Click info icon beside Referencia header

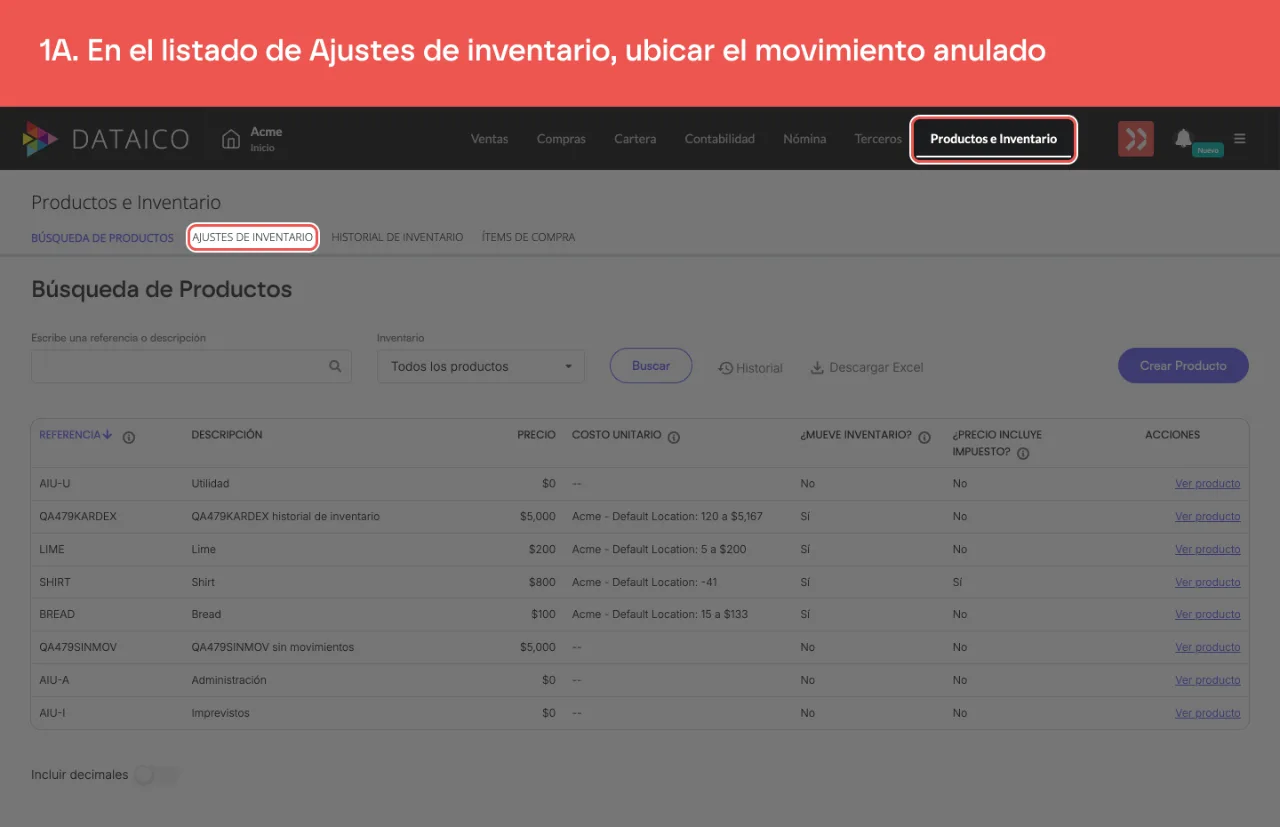pos(129,437)
